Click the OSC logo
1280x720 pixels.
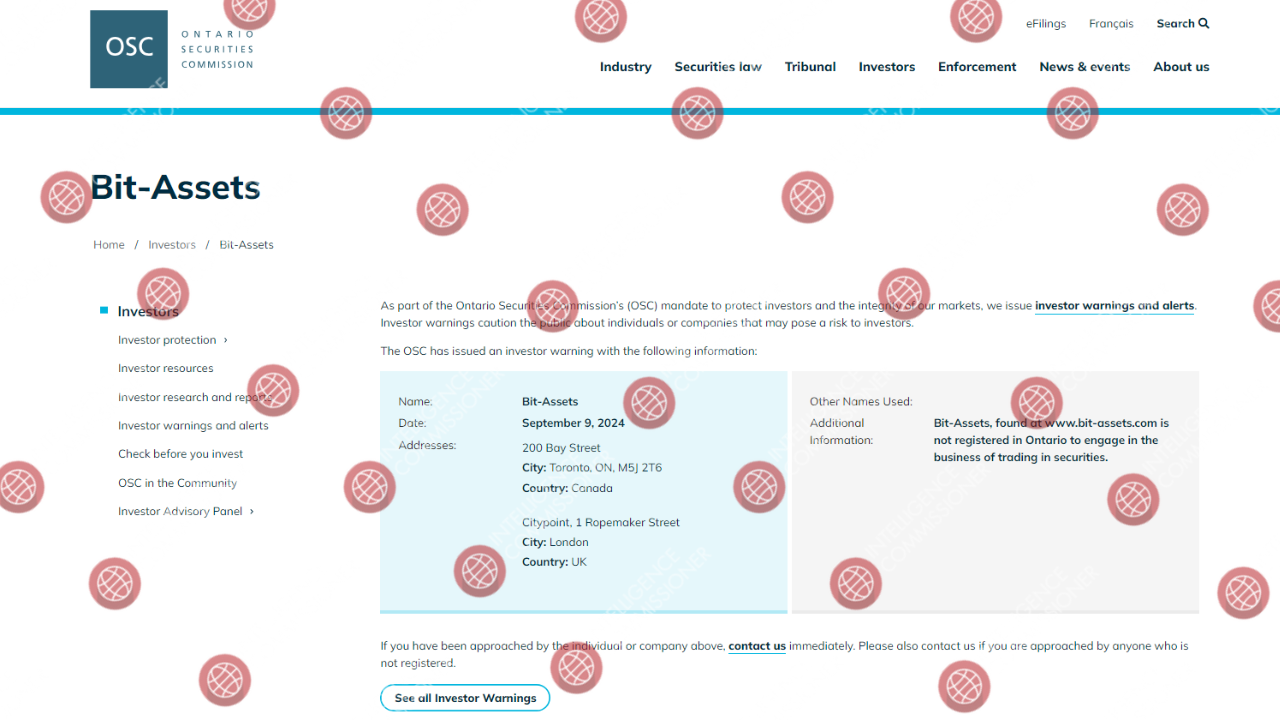(x=172, y=49)
